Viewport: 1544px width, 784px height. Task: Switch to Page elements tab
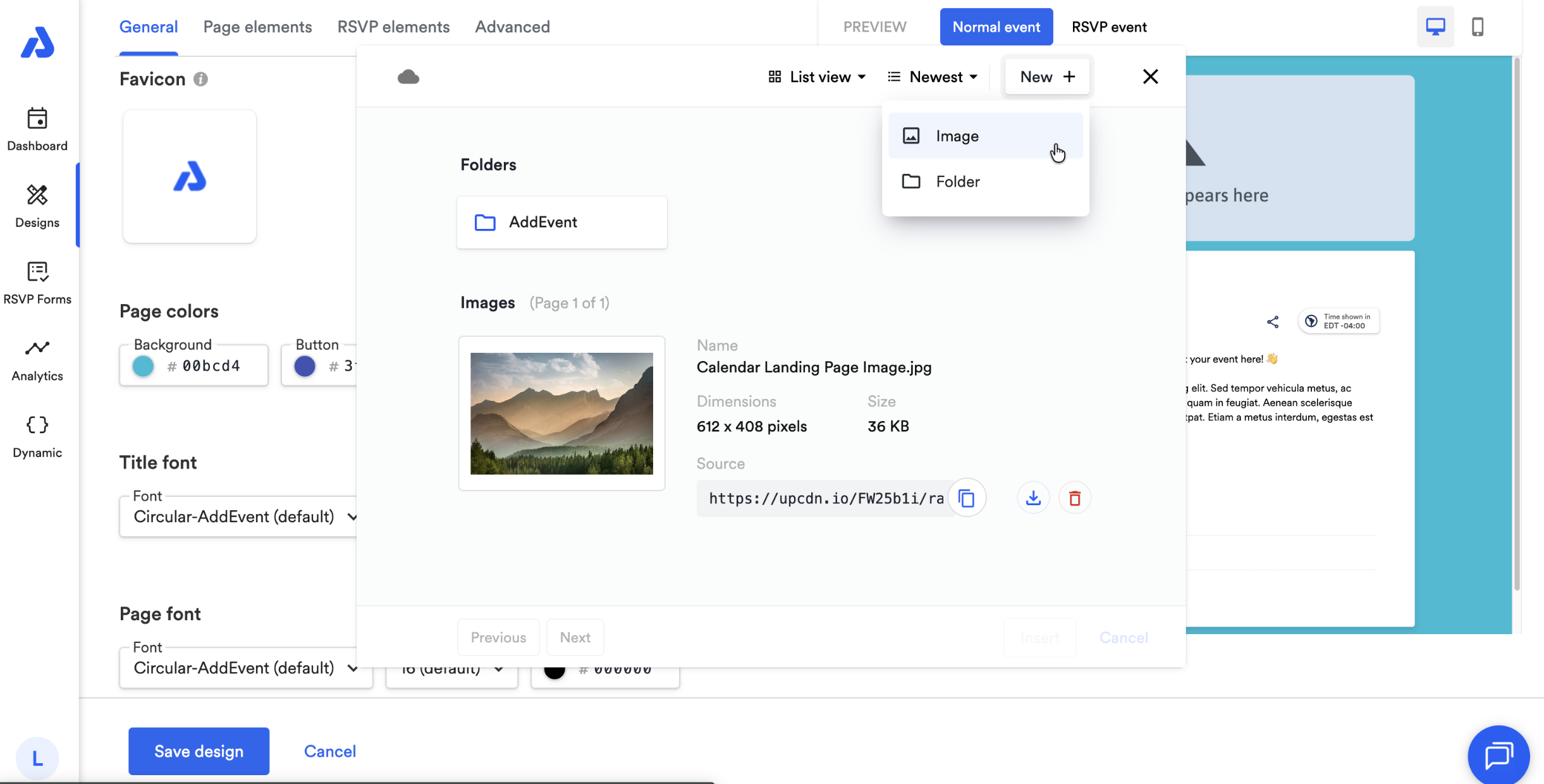(x=257, y=27)
